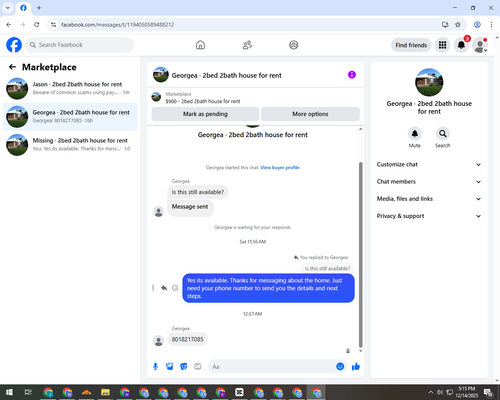This screenshot has height=400, width=500.
Task: Open more options dots beside blue message
Action: 153,288
